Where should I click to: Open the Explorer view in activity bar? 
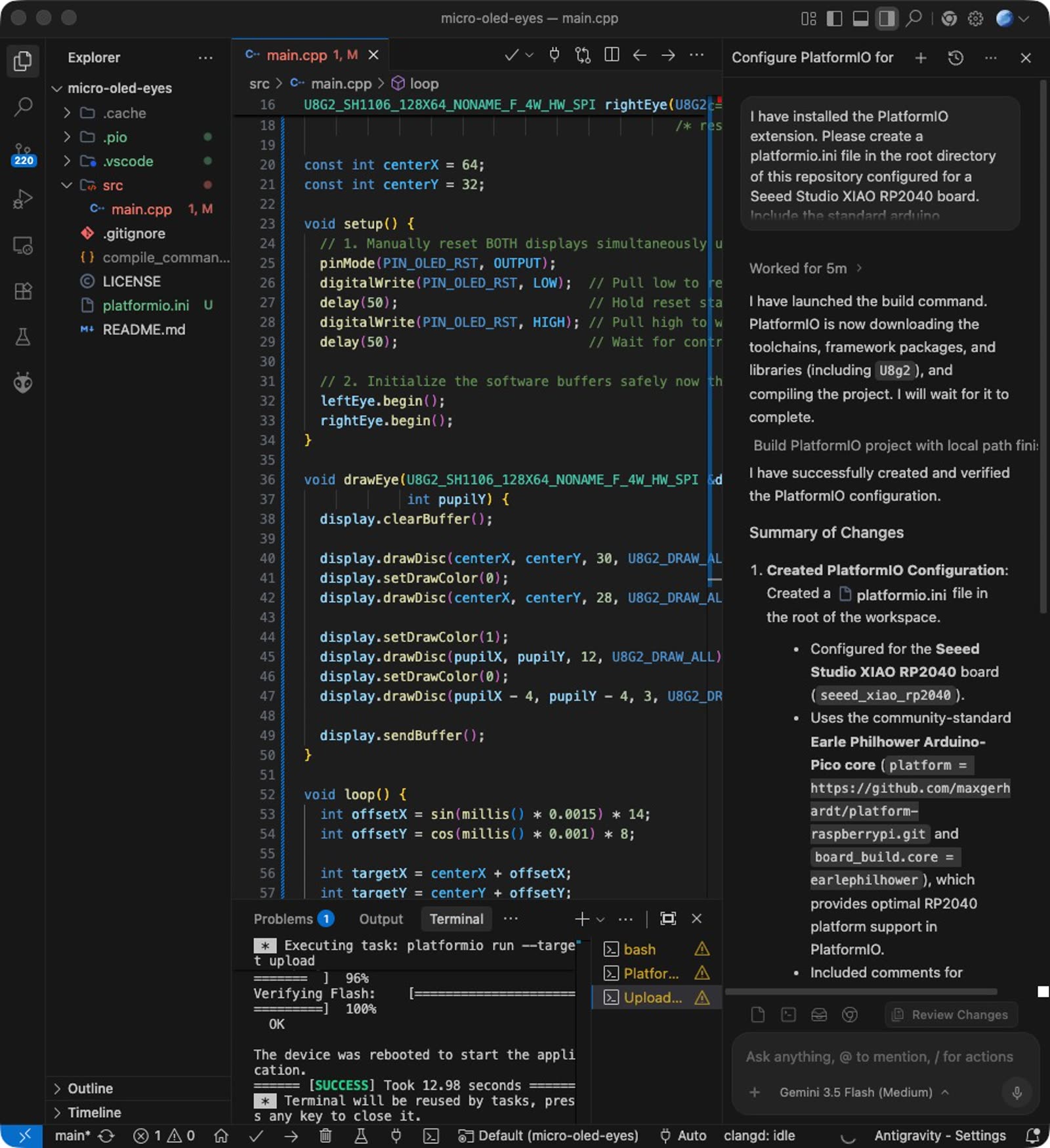tap(22, 60)
